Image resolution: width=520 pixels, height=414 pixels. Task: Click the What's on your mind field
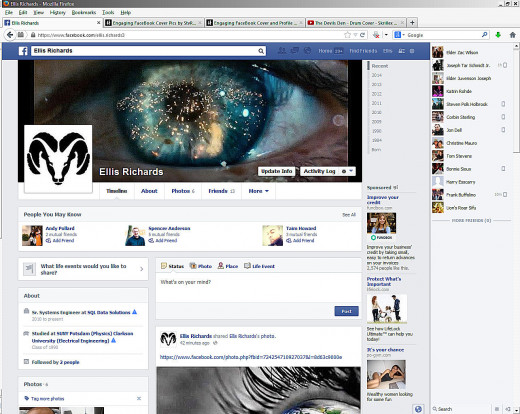(x=259, y=287)
